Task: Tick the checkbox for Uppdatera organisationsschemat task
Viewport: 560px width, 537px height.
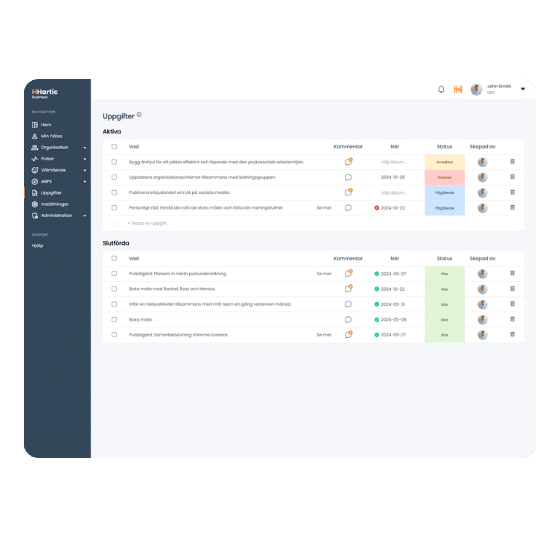Action: point(114,177)
